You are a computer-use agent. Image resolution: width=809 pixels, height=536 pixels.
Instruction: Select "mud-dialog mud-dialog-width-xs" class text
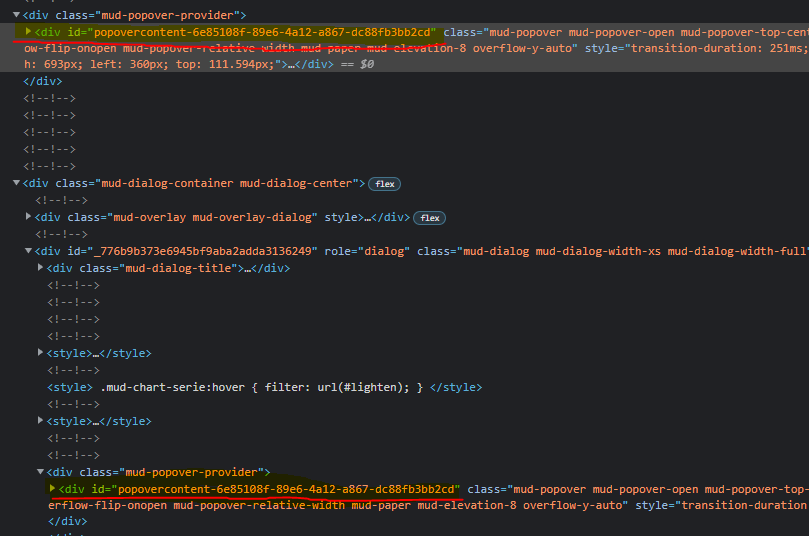[562, 251]
